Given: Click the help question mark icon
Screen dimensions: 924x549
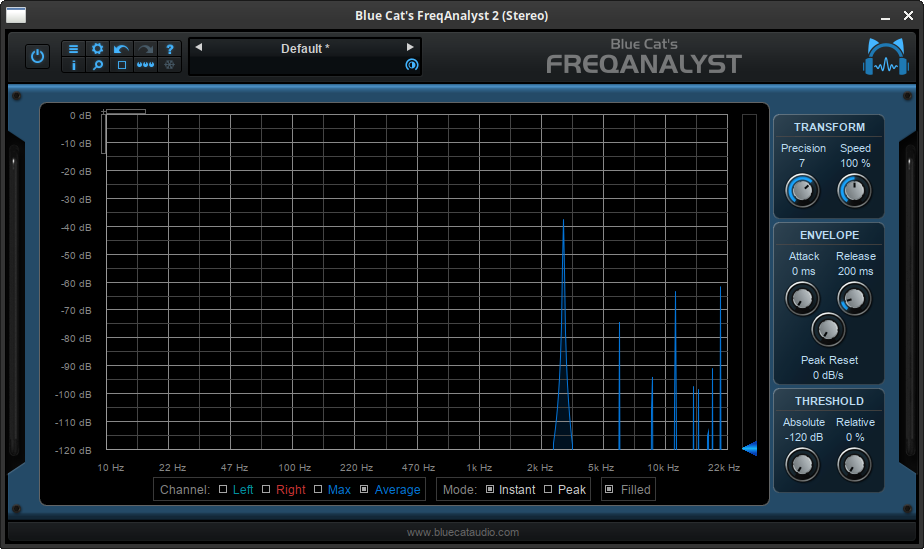Looking at the screenshot, I should coord(170,49).
